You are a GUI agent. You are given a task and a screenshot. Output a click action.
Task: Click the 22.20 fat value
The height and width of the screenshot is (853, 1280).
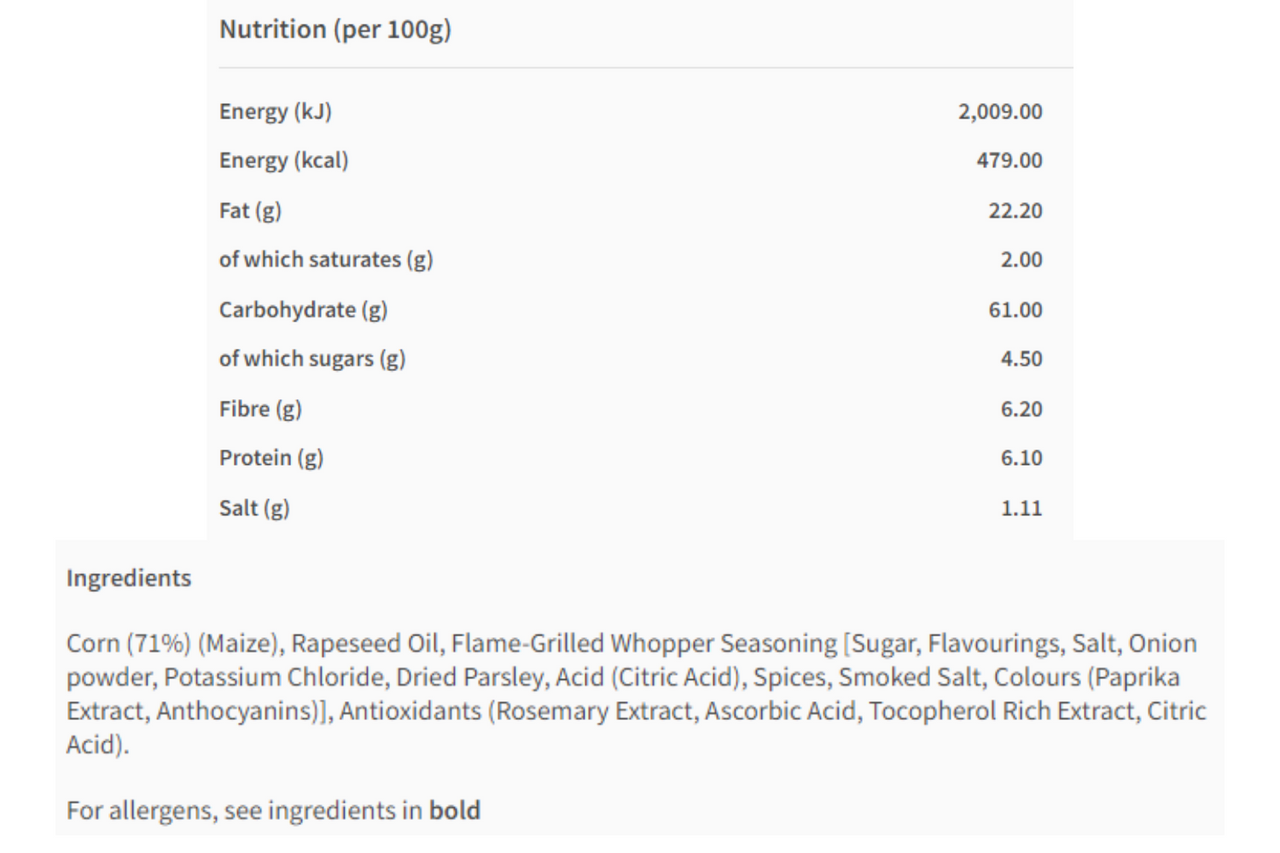coord(1015,210)
